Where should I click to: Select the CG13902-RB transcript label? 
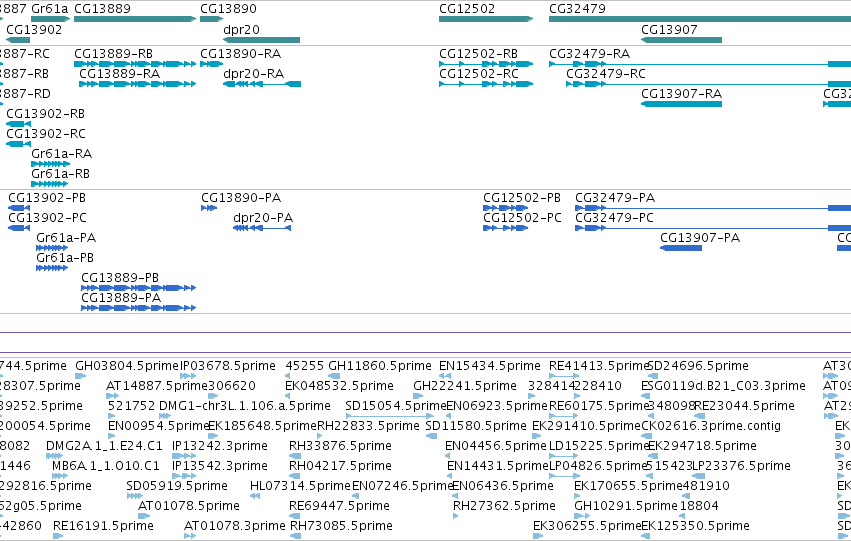[x=46, y=114]
